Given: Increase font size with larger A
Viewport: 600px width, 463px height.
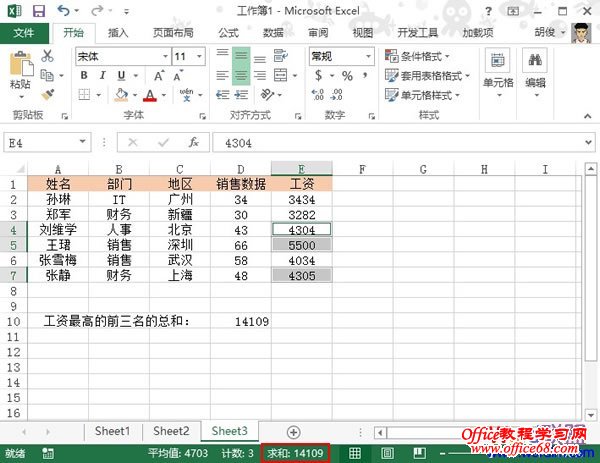Looking at the screenshot, I should click(x=159, y=76).
